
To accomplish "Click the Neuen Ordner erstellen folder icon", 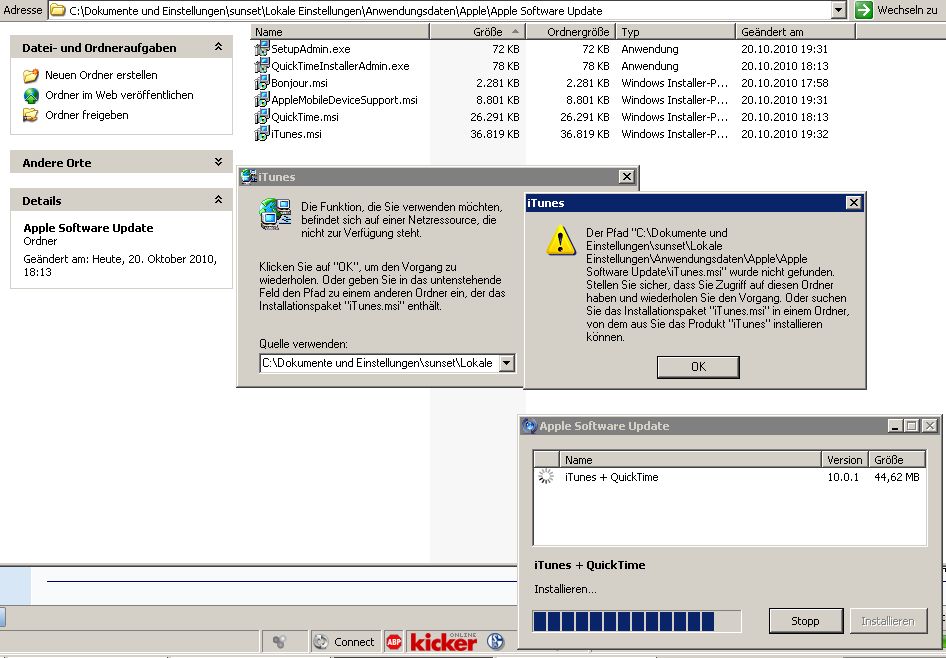I will tap(31, 75).
